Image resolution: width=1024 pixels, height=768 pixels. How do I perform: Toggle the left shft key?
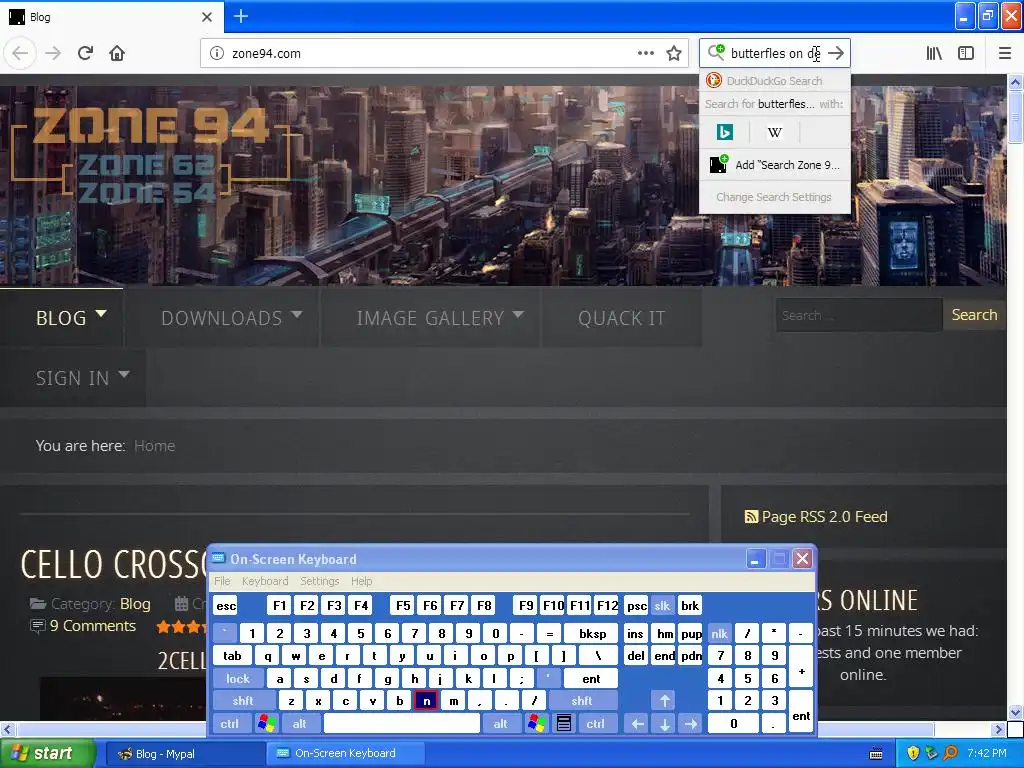[243, 701]
